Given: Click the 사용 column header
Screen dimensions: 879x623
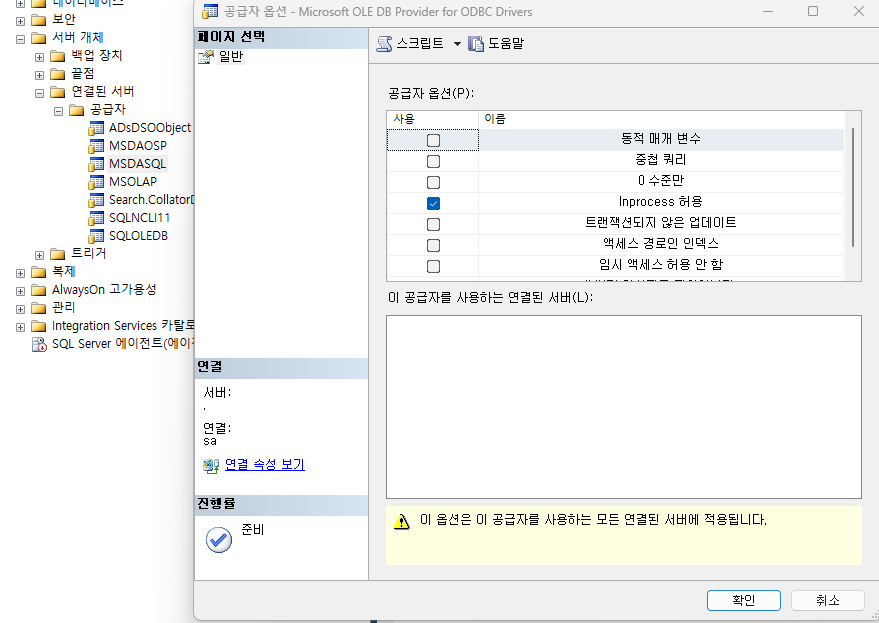Looking at the screenshot, I should click(x=432, y=119).
